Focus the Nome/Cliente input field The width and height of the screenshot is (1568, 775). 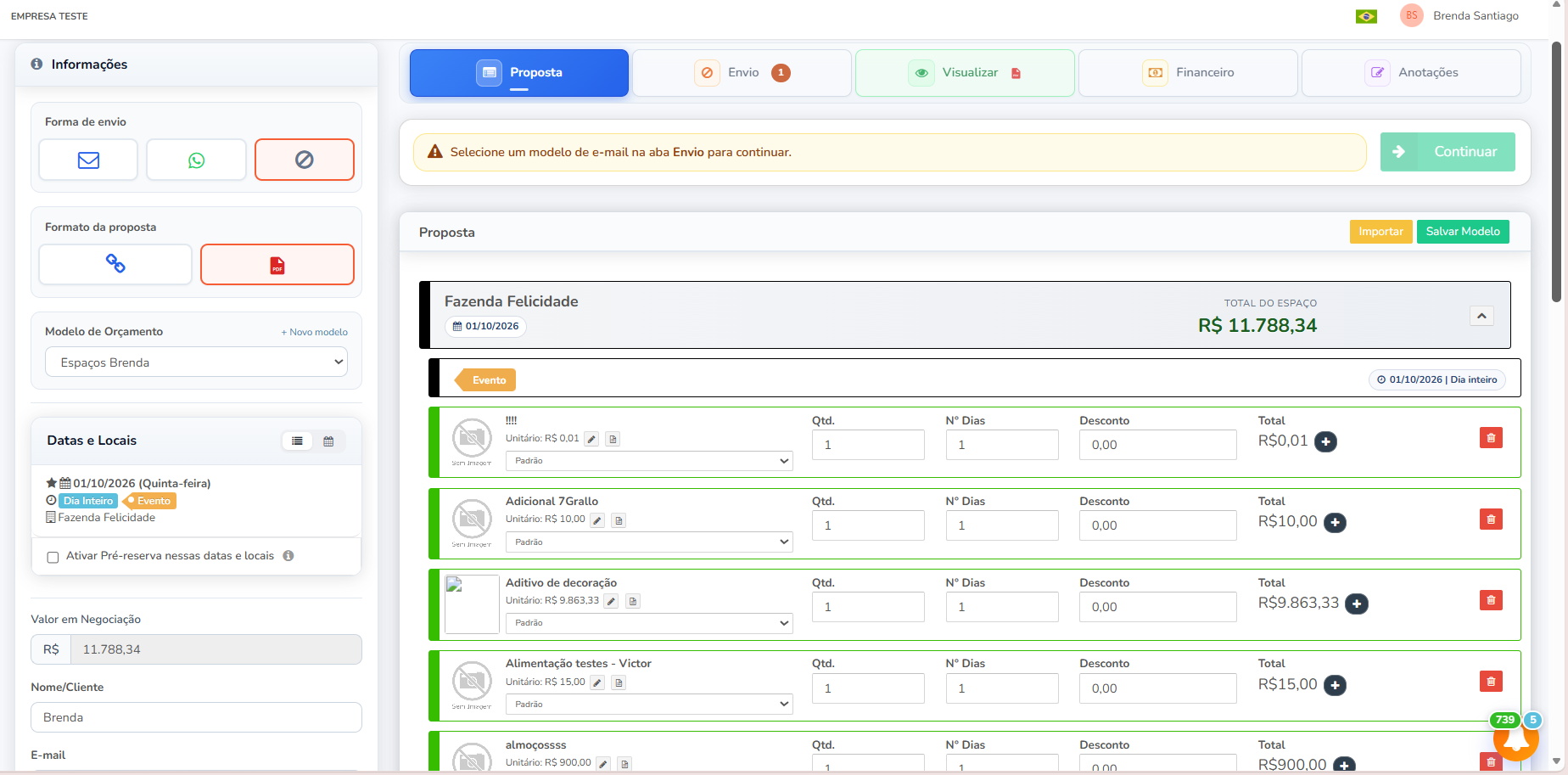196,717
